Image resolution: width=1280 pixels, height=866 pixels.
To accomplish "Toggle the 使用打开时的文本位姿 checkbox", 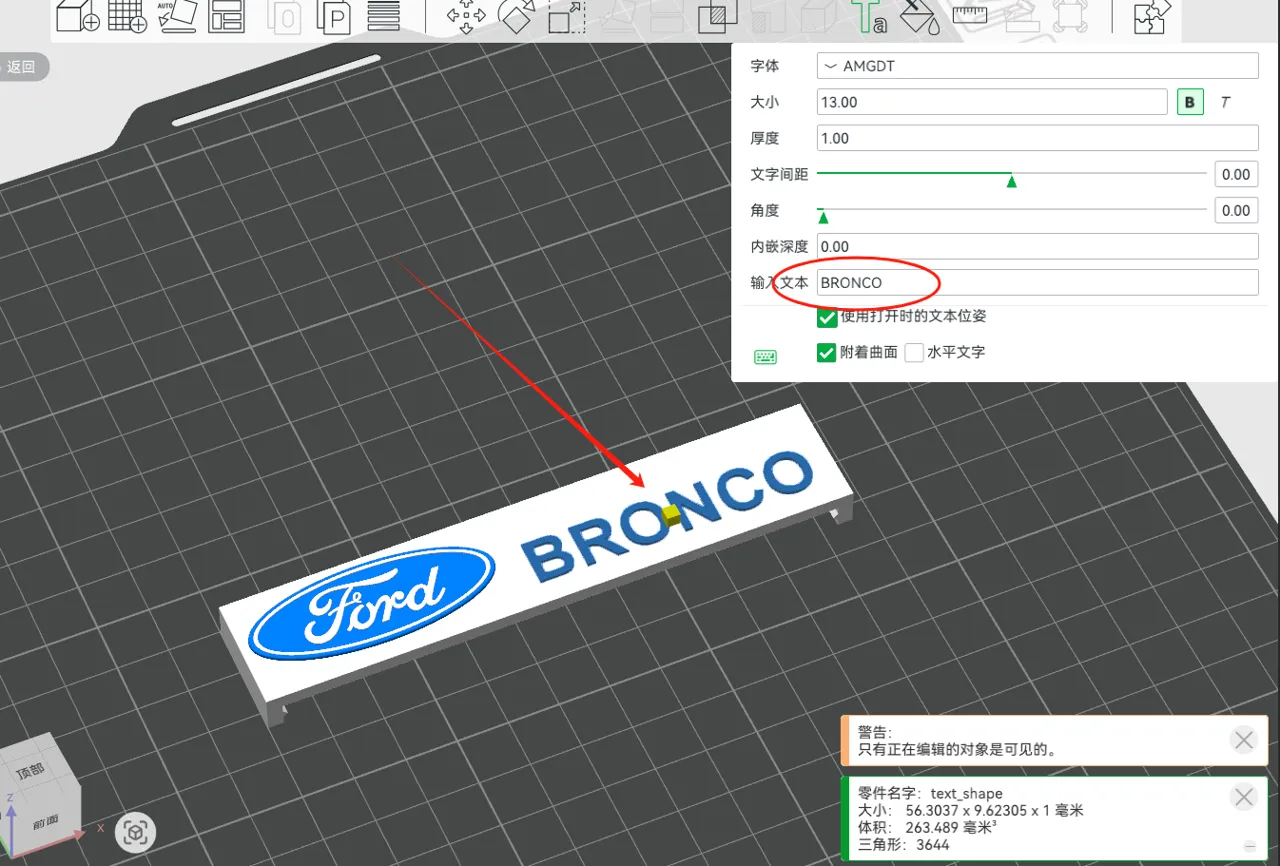I will 827,318.
